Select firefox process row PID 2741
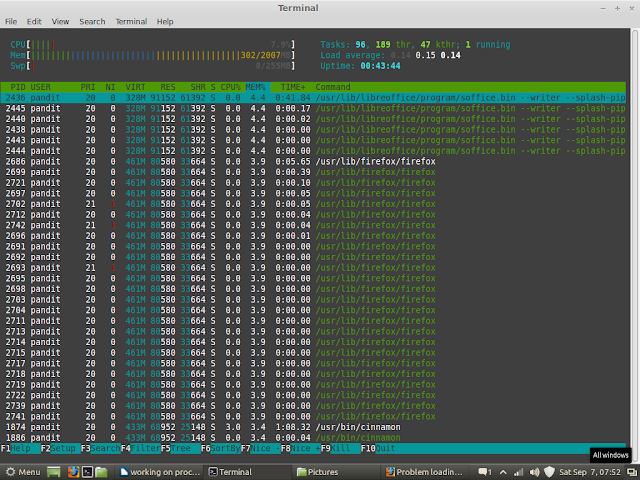The image size is (640, 480). click(x=313, y=416)
